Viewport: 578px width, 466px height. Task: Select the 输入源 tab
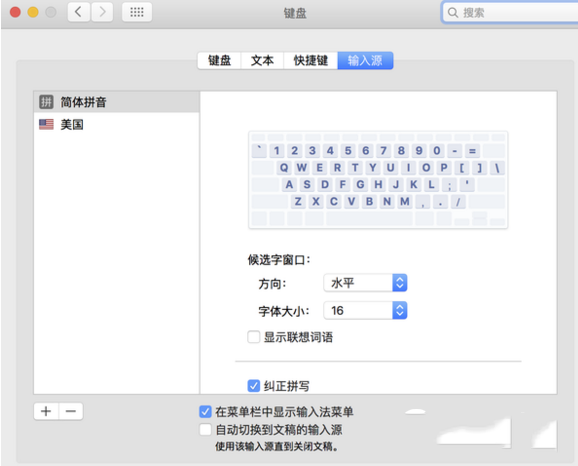pos(365,60)
